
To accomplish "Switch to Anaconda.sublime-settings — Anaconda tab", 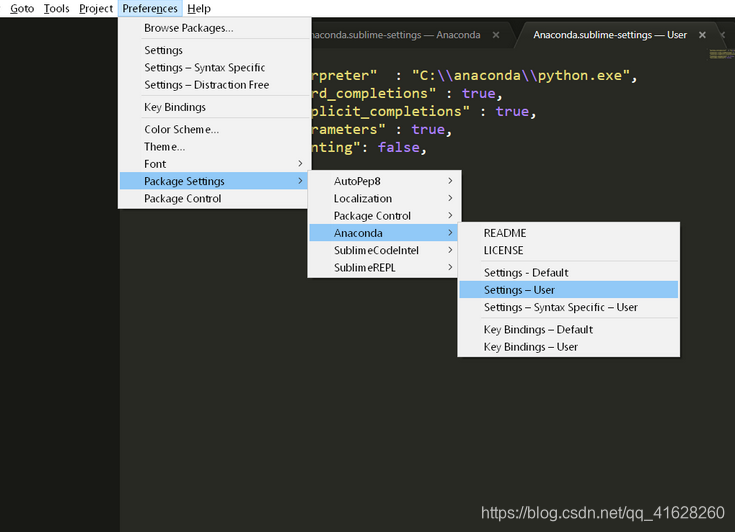I will pos(396,35).
